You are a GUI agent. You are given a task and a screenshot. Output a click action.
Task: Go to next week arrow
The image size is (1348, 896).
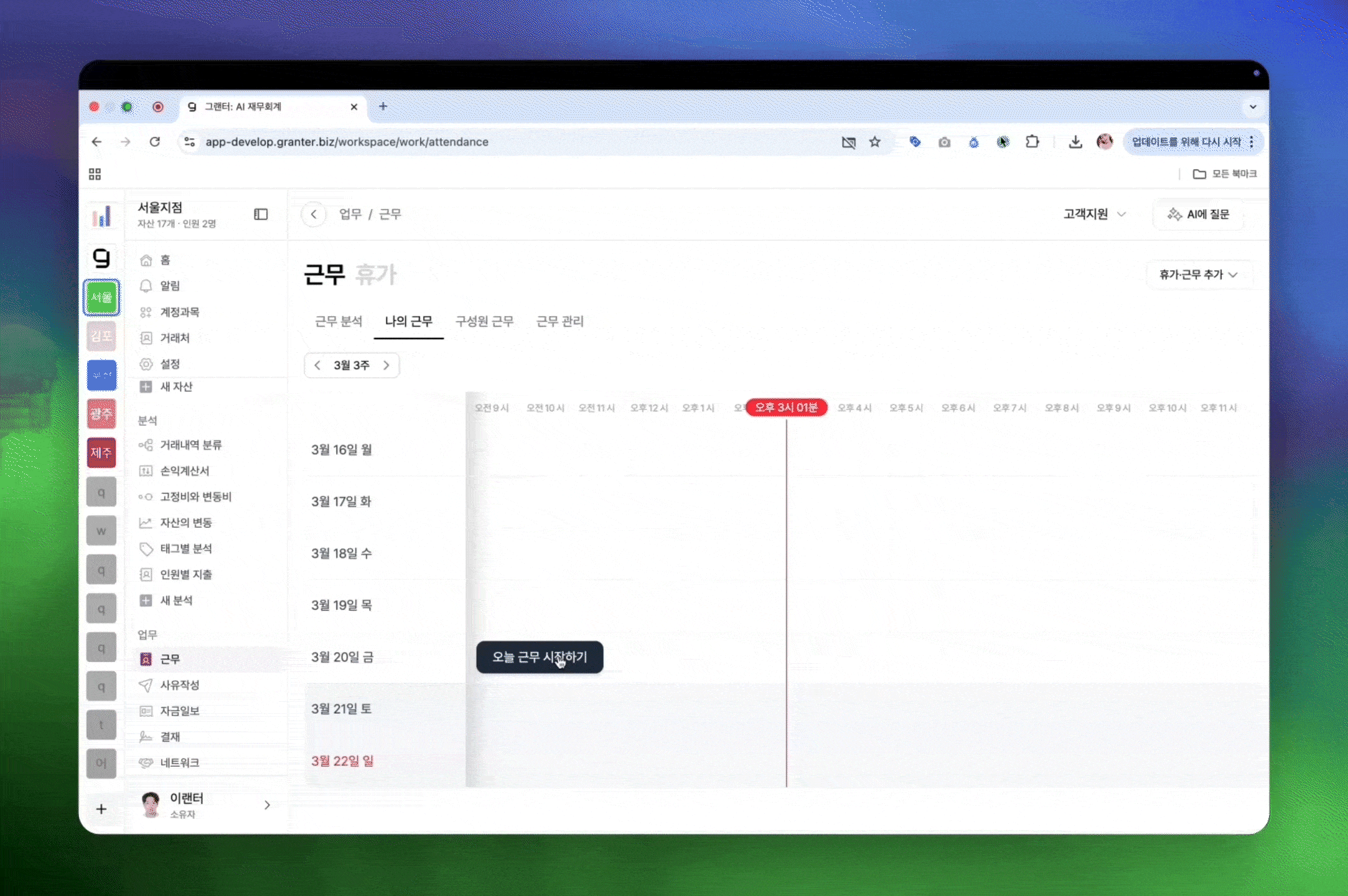[386, 365]
